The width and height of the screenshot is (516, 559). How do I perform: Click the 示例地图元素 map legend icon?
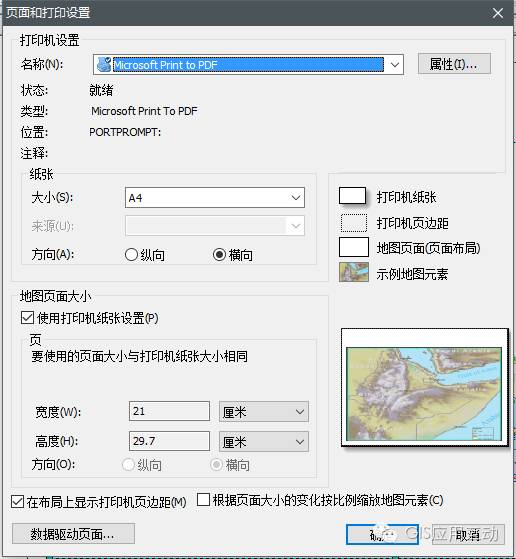click(354, 272)
